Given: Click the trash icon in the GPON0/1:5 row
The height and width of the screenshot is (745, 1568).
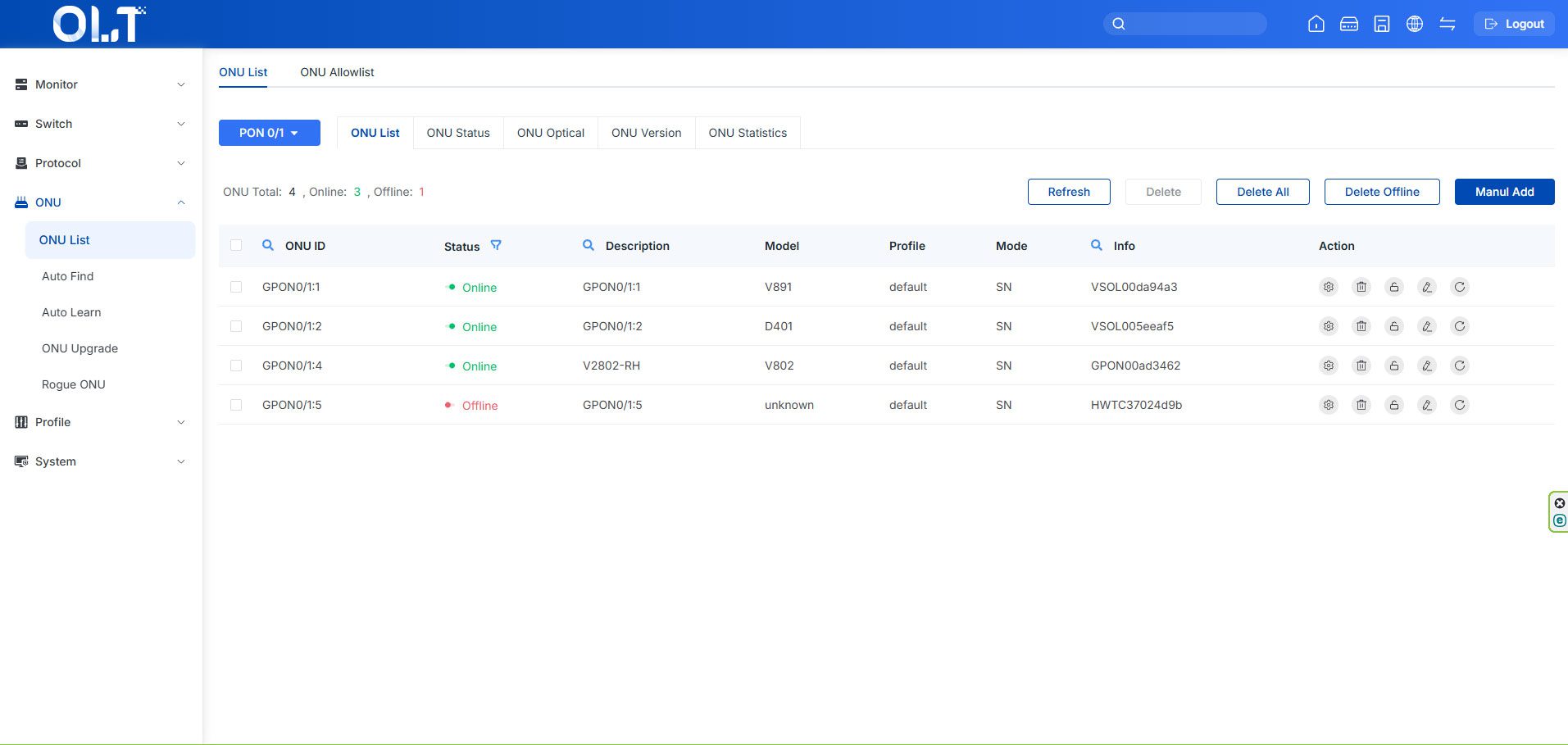Looking at the screenshot, I should tap(1361, 405).
